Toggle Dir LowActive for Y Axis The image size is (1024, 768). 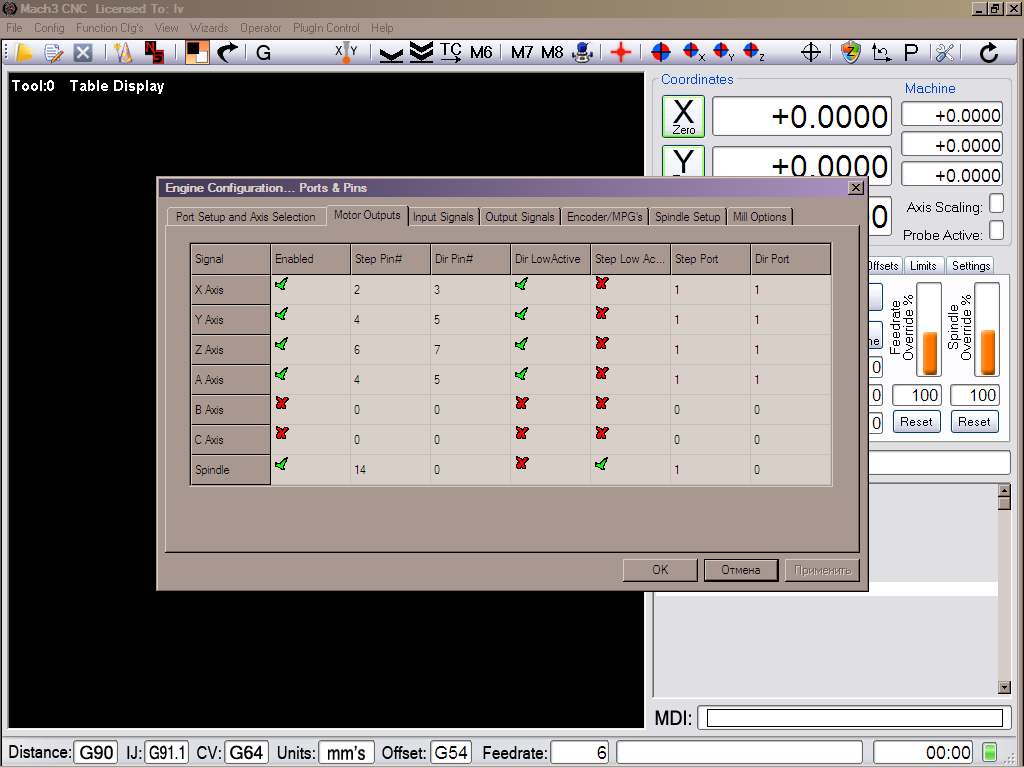(521, 314)
